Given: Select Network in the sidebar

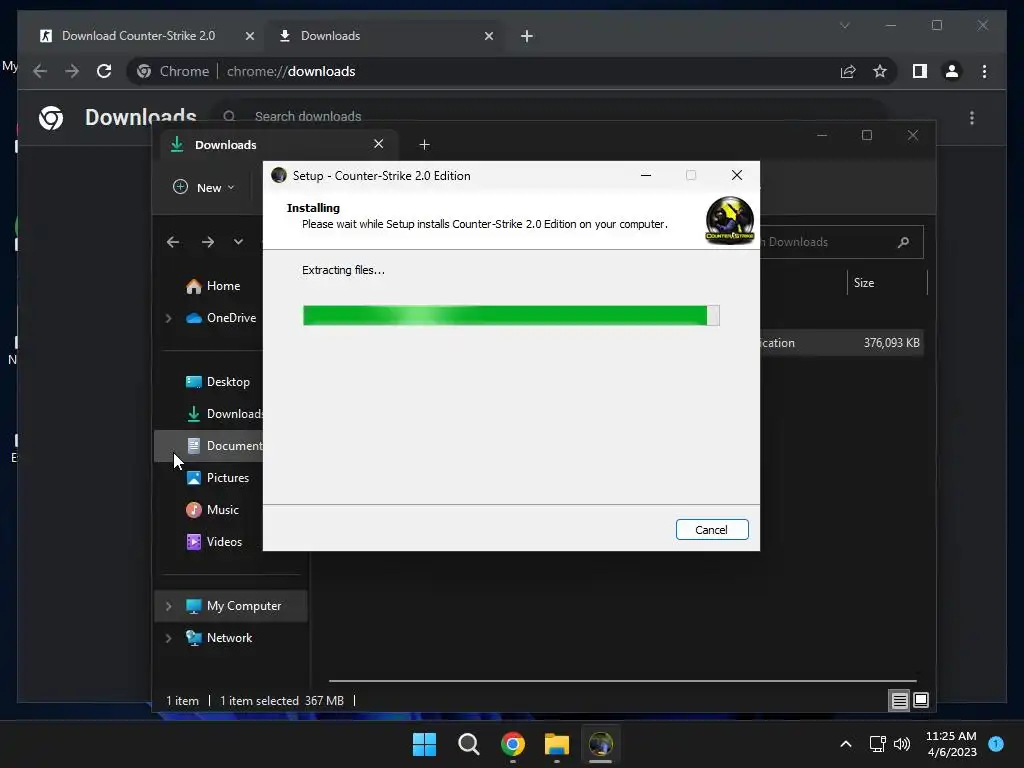Looking at the screenshot, I should click(x=219, y=638).
